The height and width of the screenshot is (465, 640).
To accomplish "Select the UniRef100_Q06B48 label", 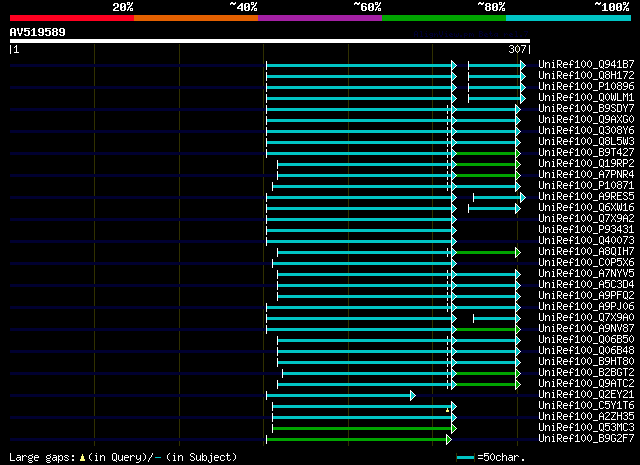I will 586,351.
